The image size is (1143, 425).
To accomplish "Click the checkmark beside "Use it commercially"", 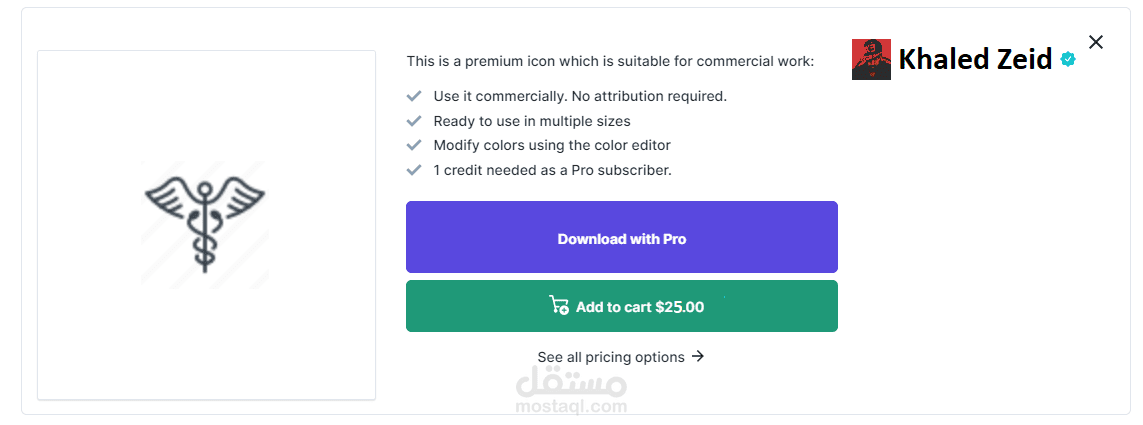I will click(414, 96).
